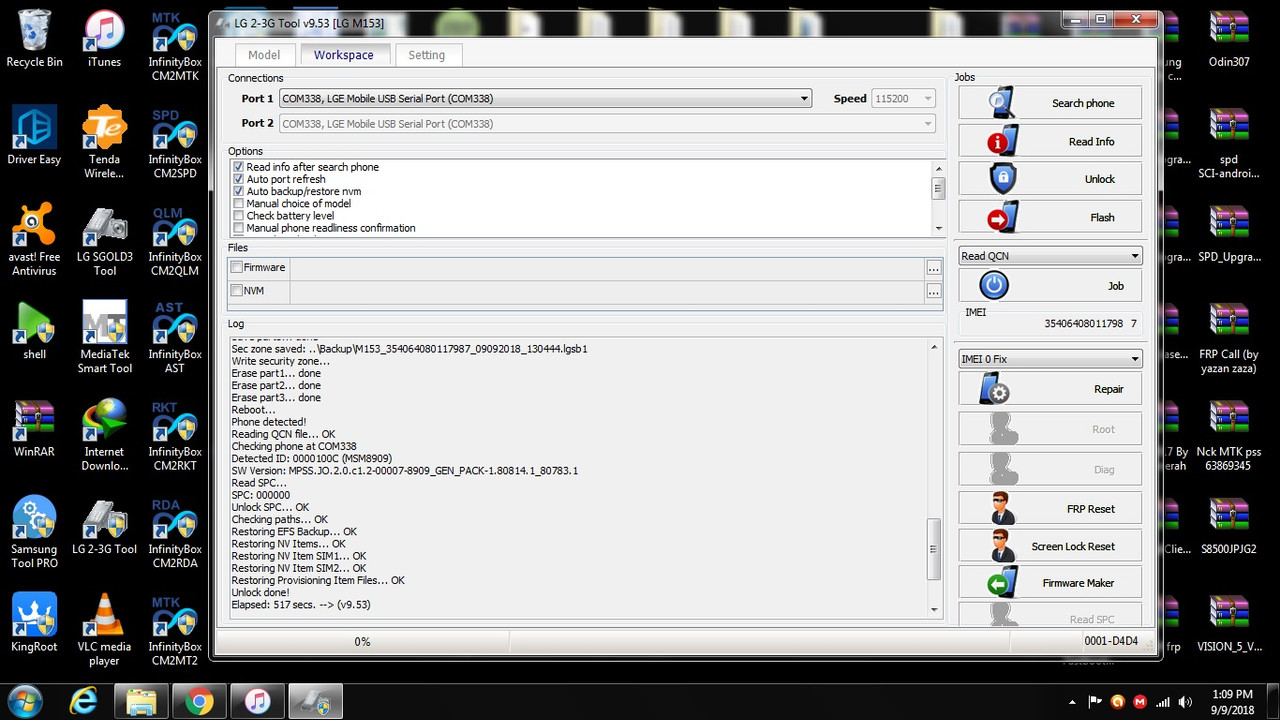The image size is (1280, 720).
Task: Enable the Firmware file checkbox
Action: point(237,267)
